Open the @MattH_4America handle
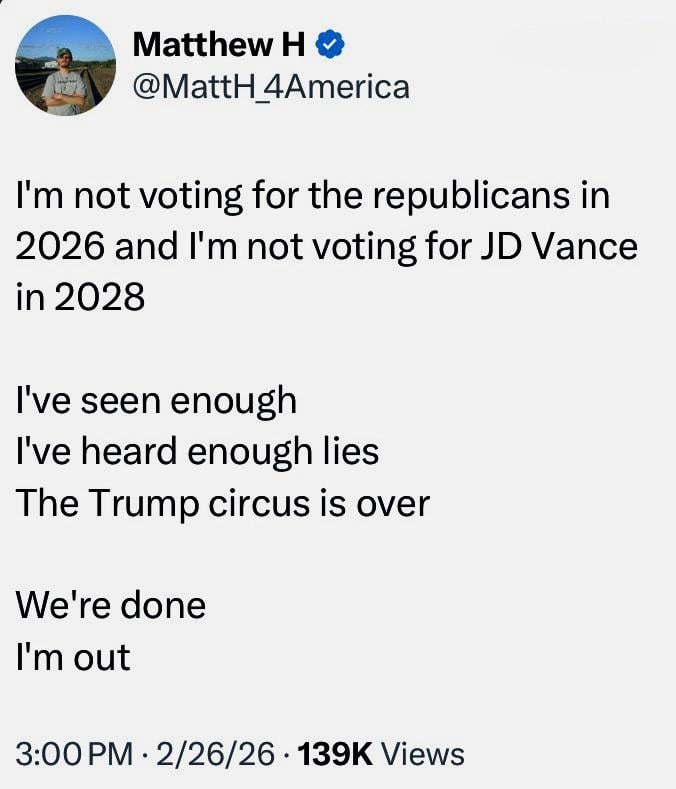The width and height of the screenshot is (676, 789). click(270, 87)
